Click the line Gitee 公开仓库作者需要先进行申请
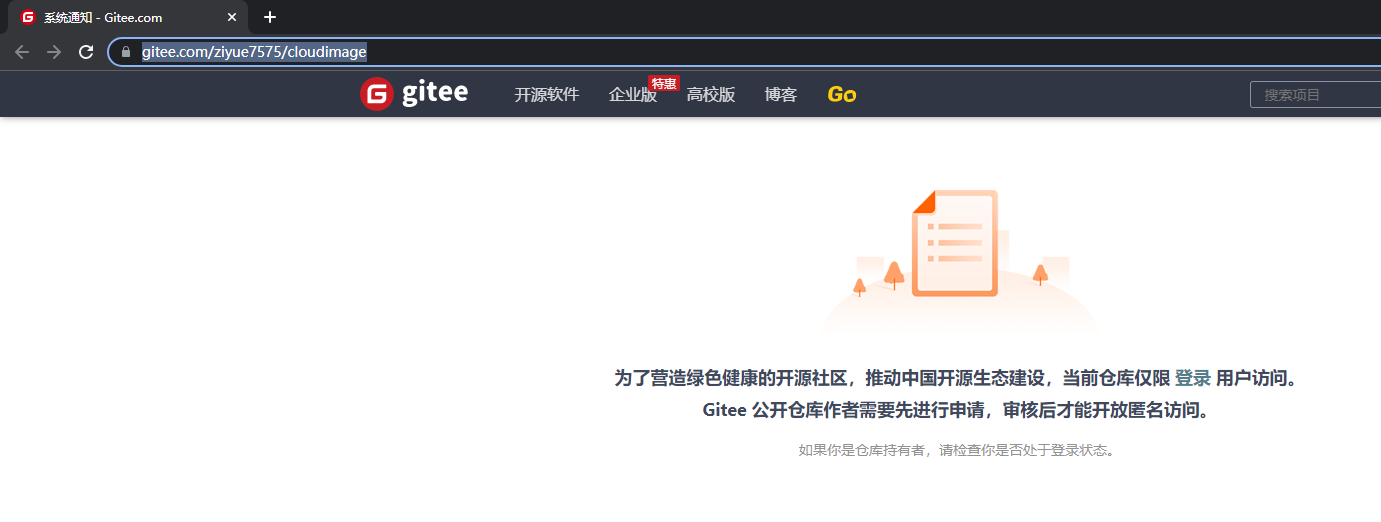The width and height of the screenshot is (1381, 522). [x=956, y=410]
